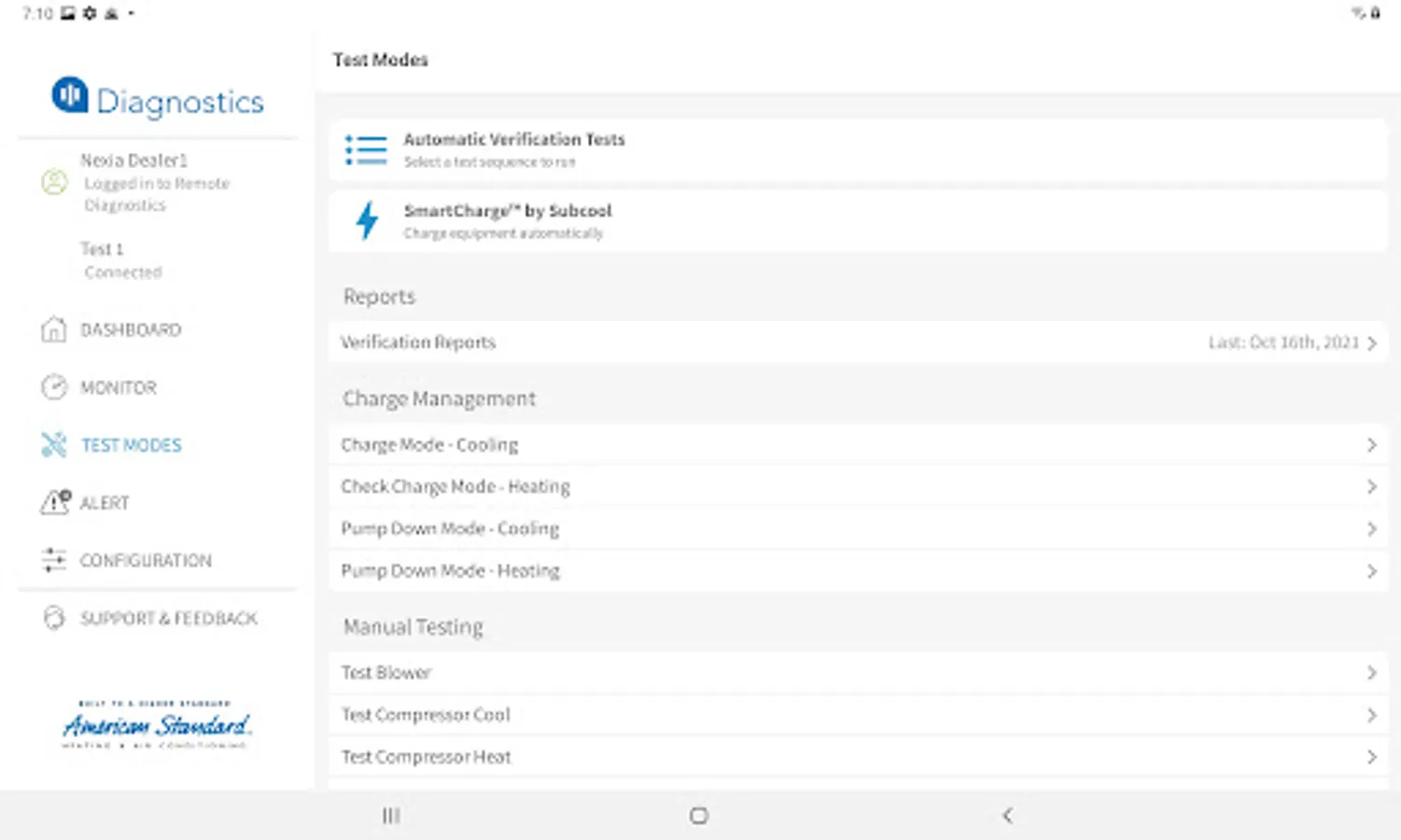Tap the Monitor gauge icon

54,386
